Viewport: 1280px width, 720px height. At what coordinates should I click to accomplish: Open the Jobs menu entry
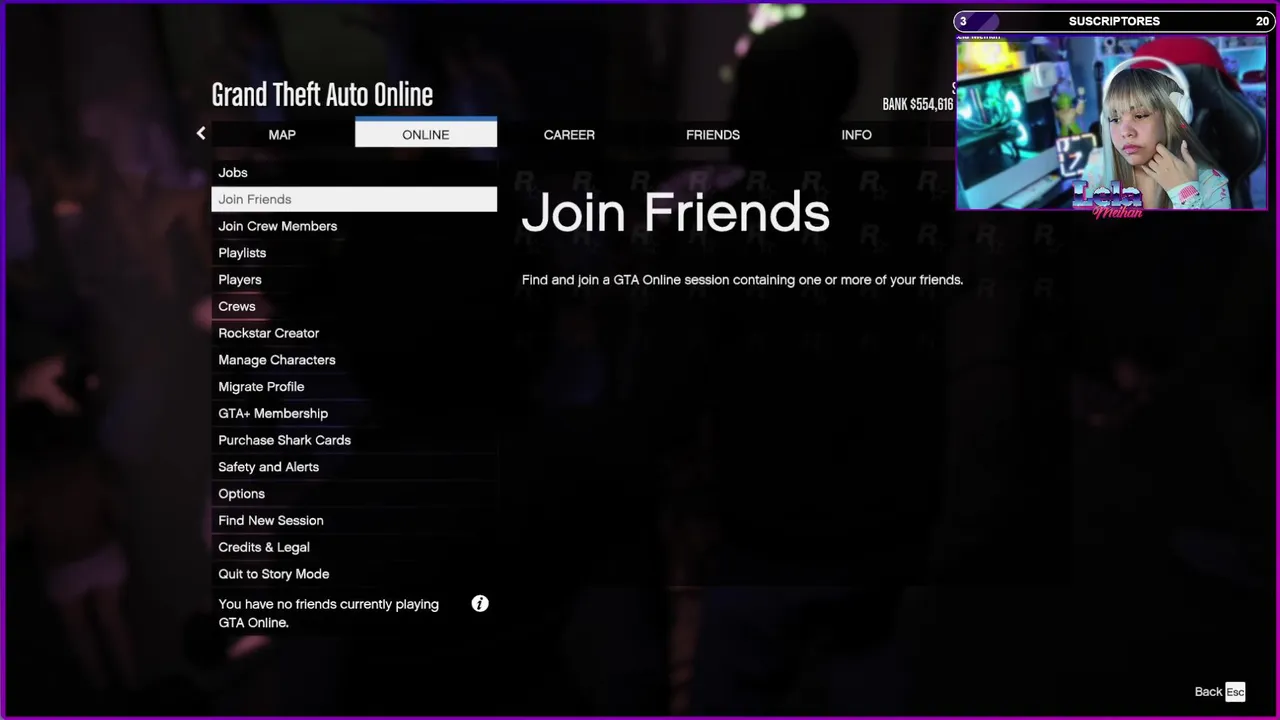pyautogui.click(x=354, y=172)
